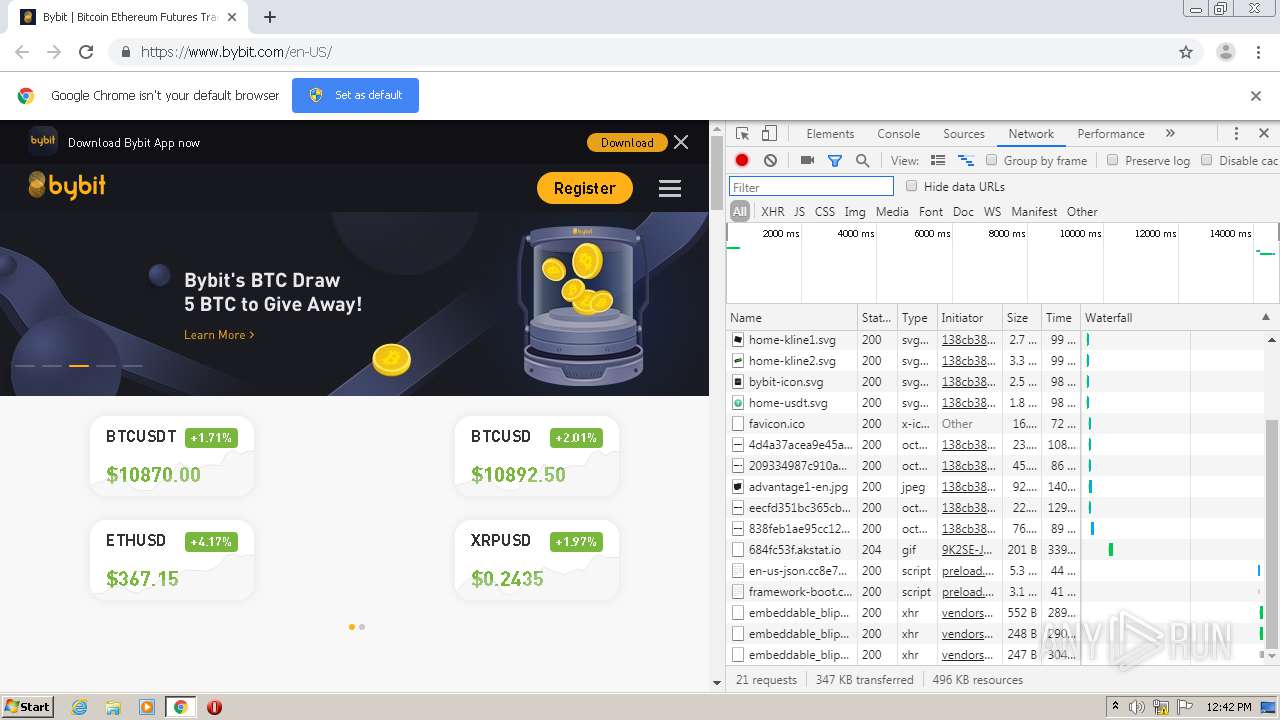Switch to the Console tab
Viewport: 1280px width, 720px height.
tap(898, 134)
